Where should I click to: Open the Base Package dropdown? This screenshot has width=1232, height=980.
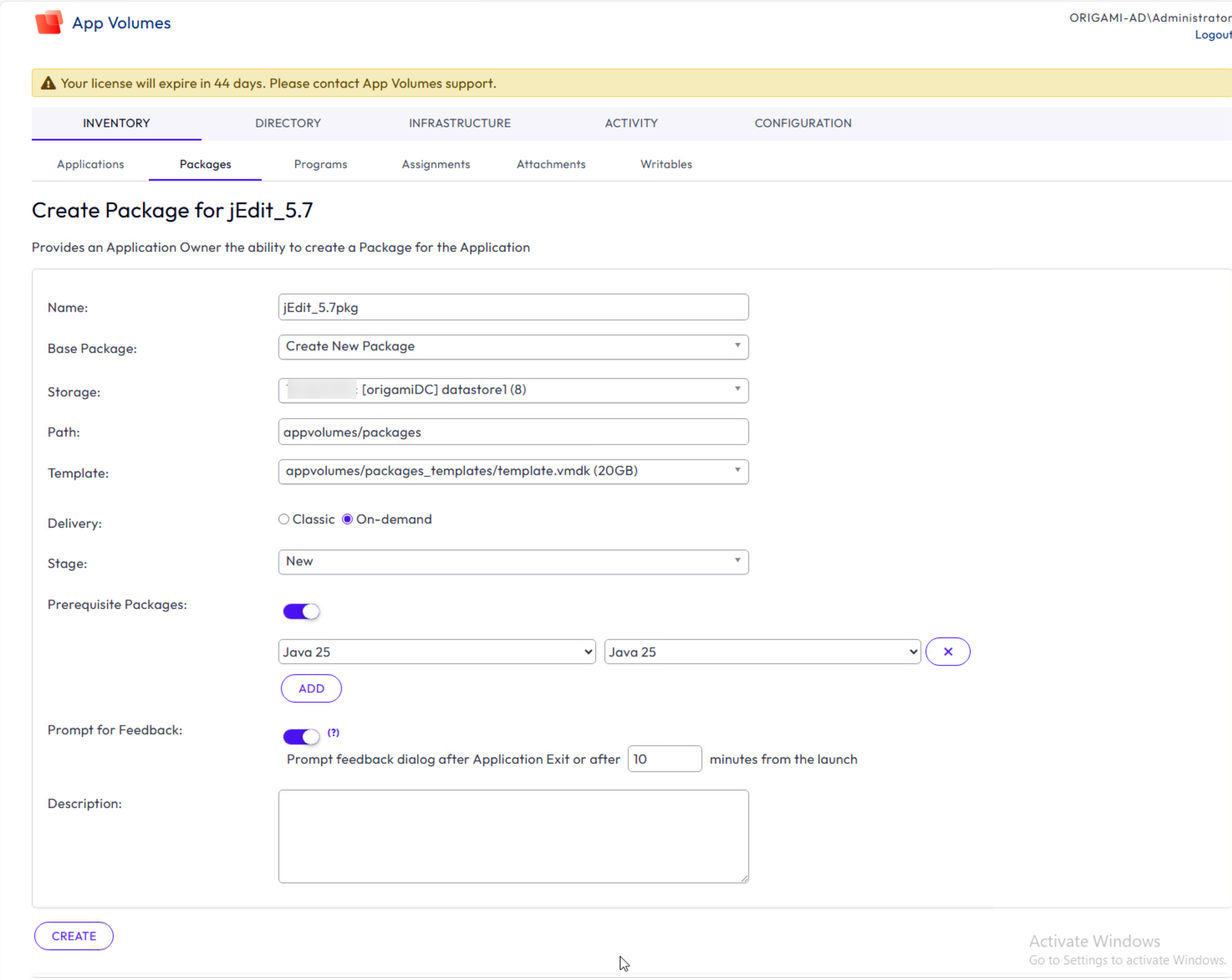pyautogui.click(x=513, y=347)
